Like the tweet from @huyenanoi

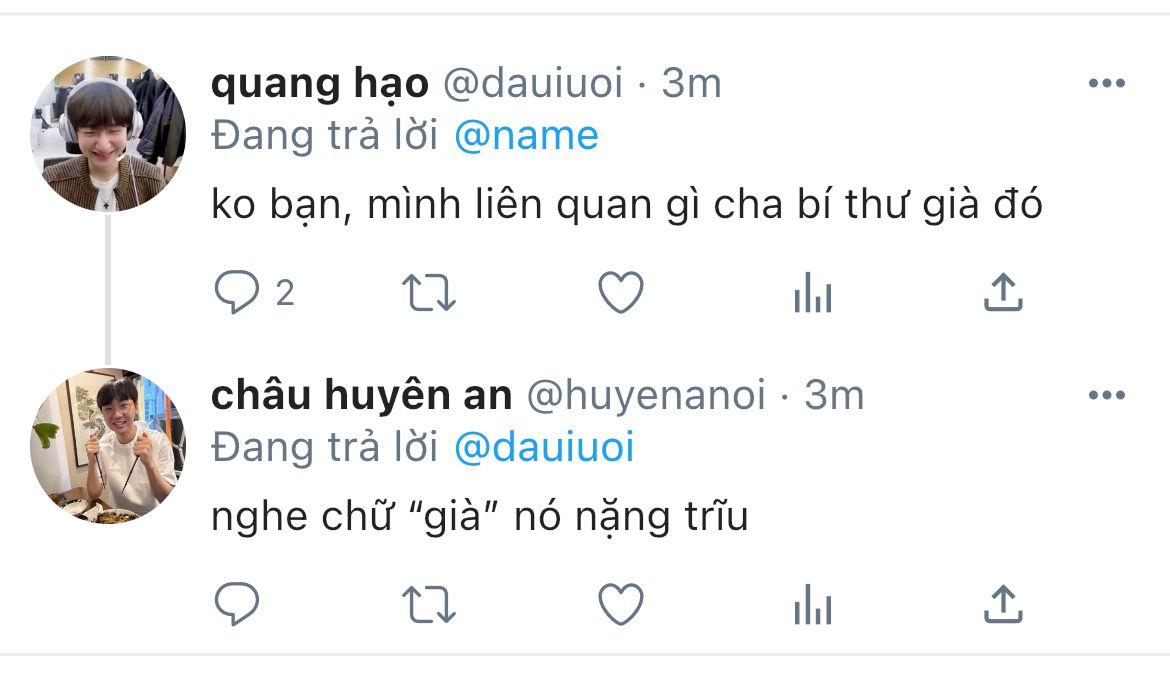click(x=621, y=604)
